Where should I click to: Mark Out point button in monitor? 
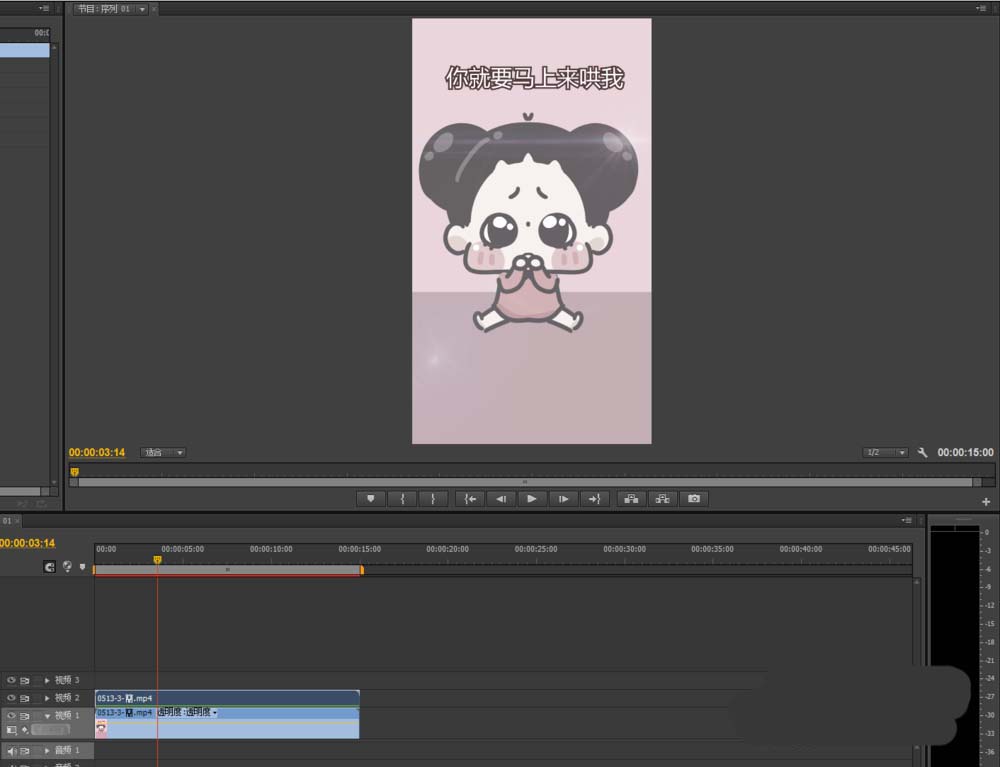click(x=433, y=499)
